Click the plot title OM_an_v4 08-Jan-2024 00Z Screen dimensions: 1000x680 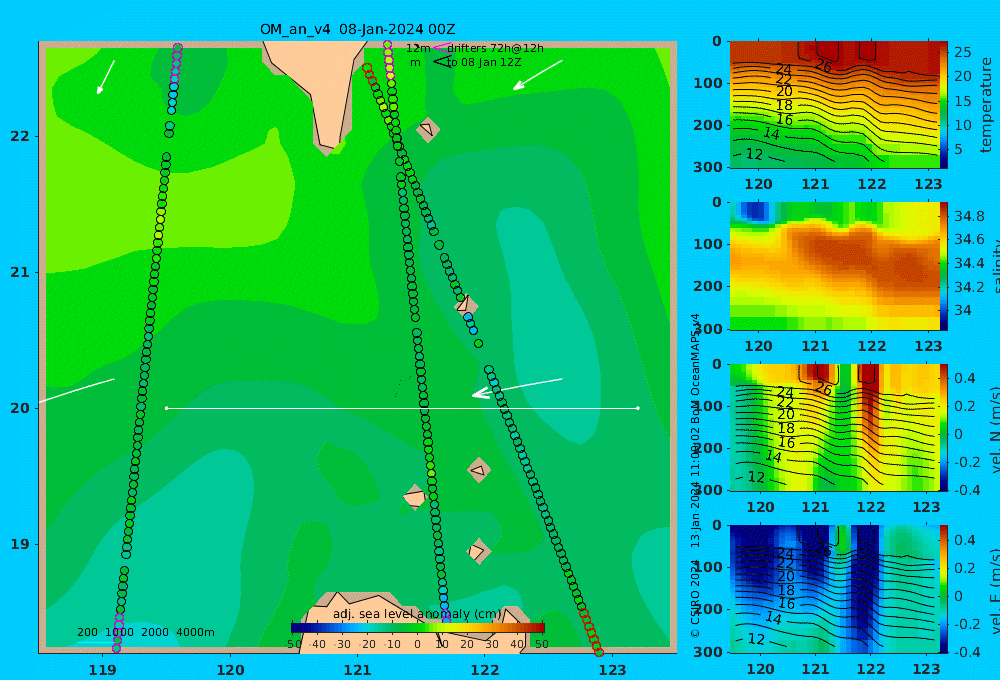tap(357, 29)
